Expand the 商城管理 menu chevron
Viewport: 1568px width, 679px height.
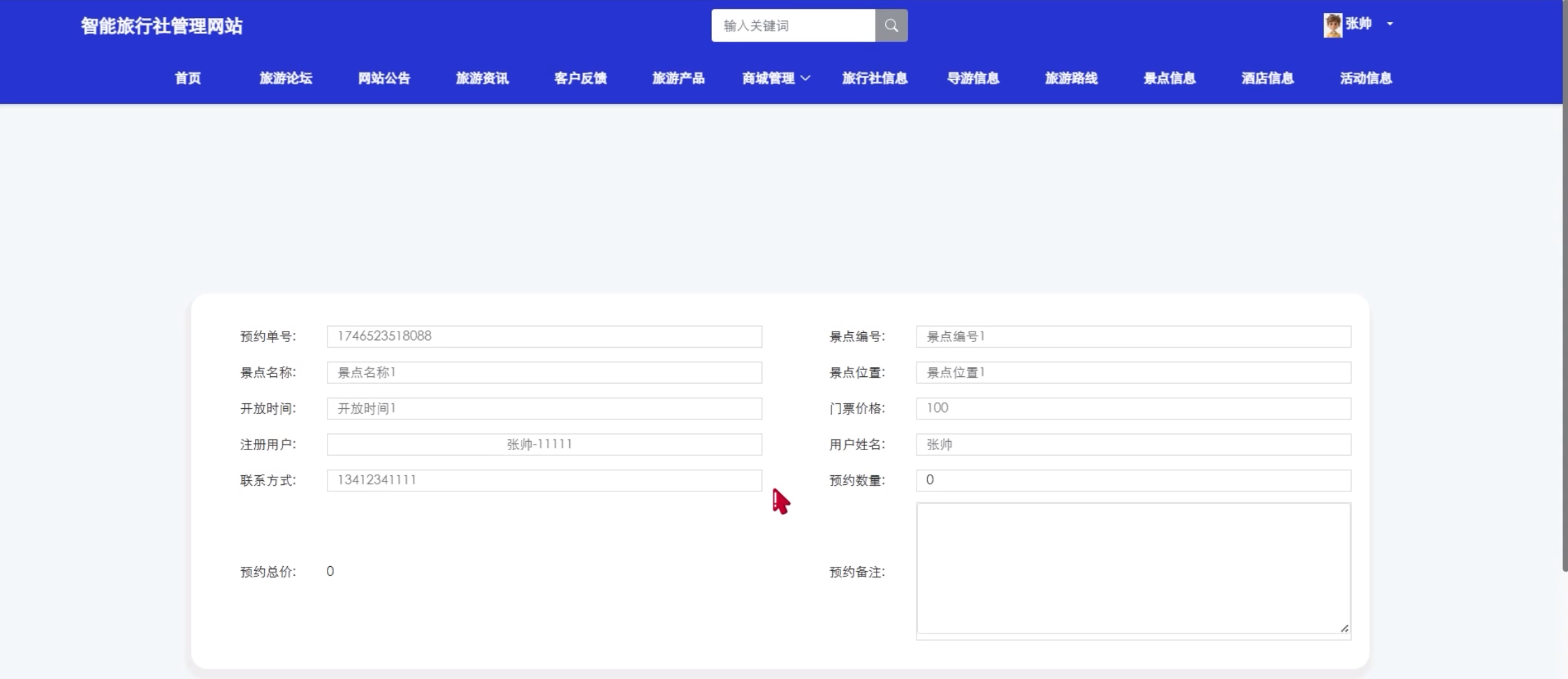tap(805, 79)
